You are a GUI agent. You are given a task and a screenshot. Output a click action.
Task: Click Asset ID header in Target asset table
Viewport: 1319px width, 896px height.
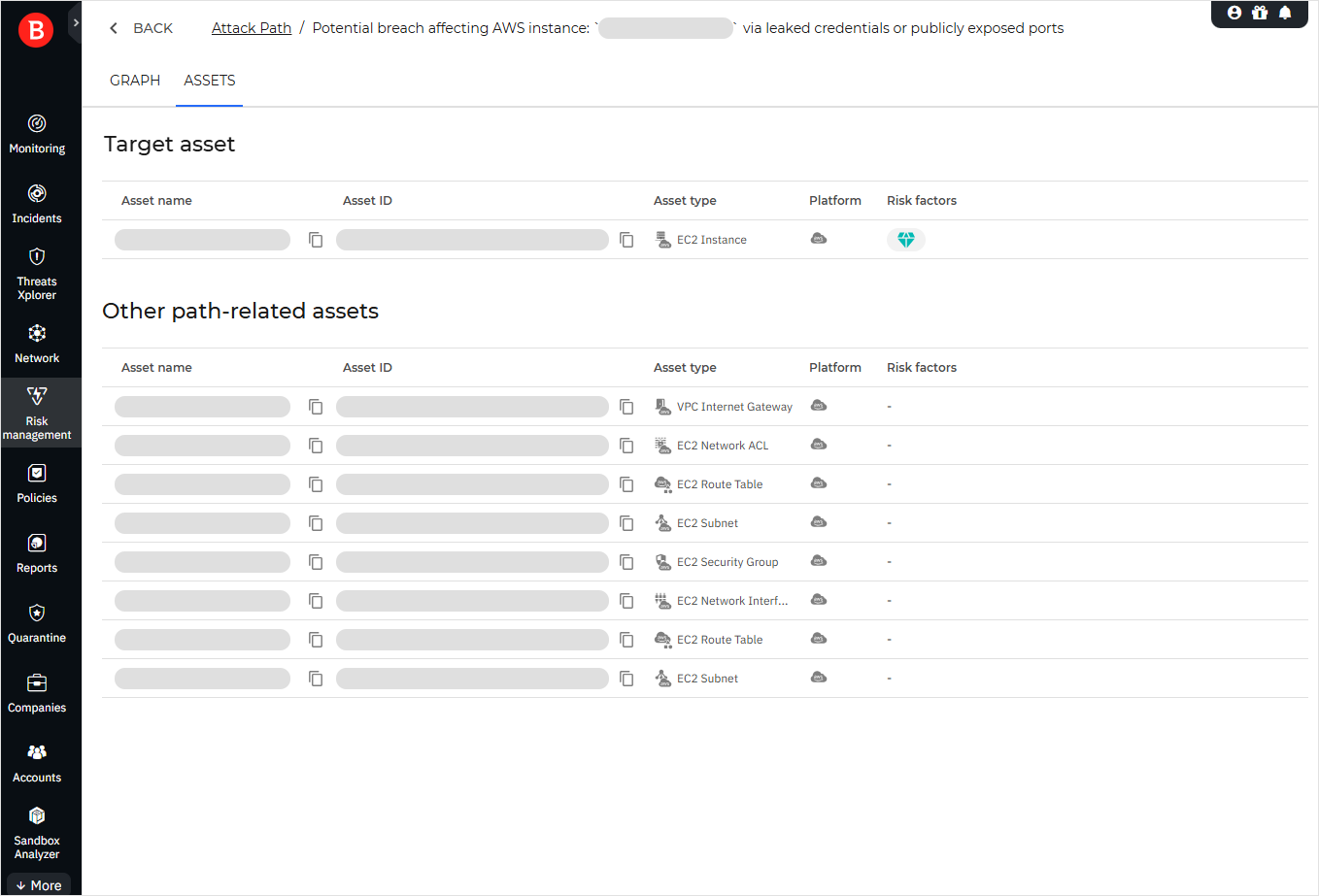click(367, 201)
